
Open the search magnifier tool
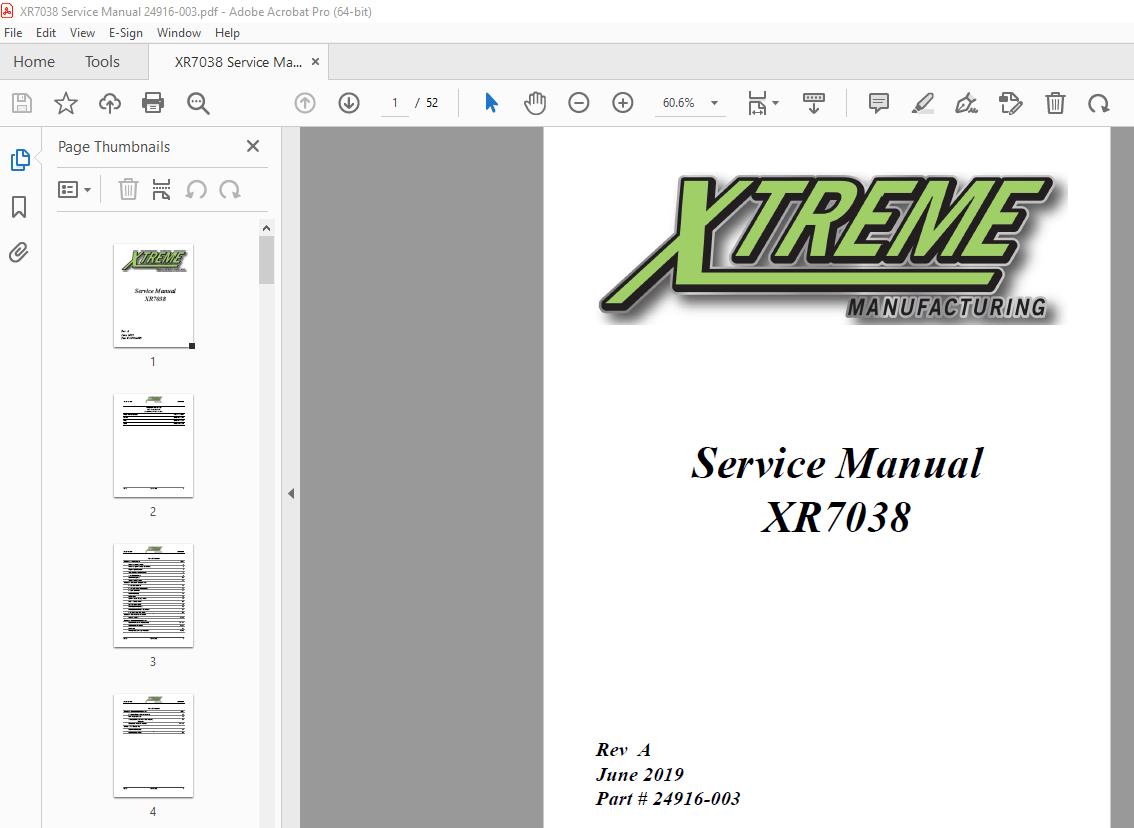point(198,103)
